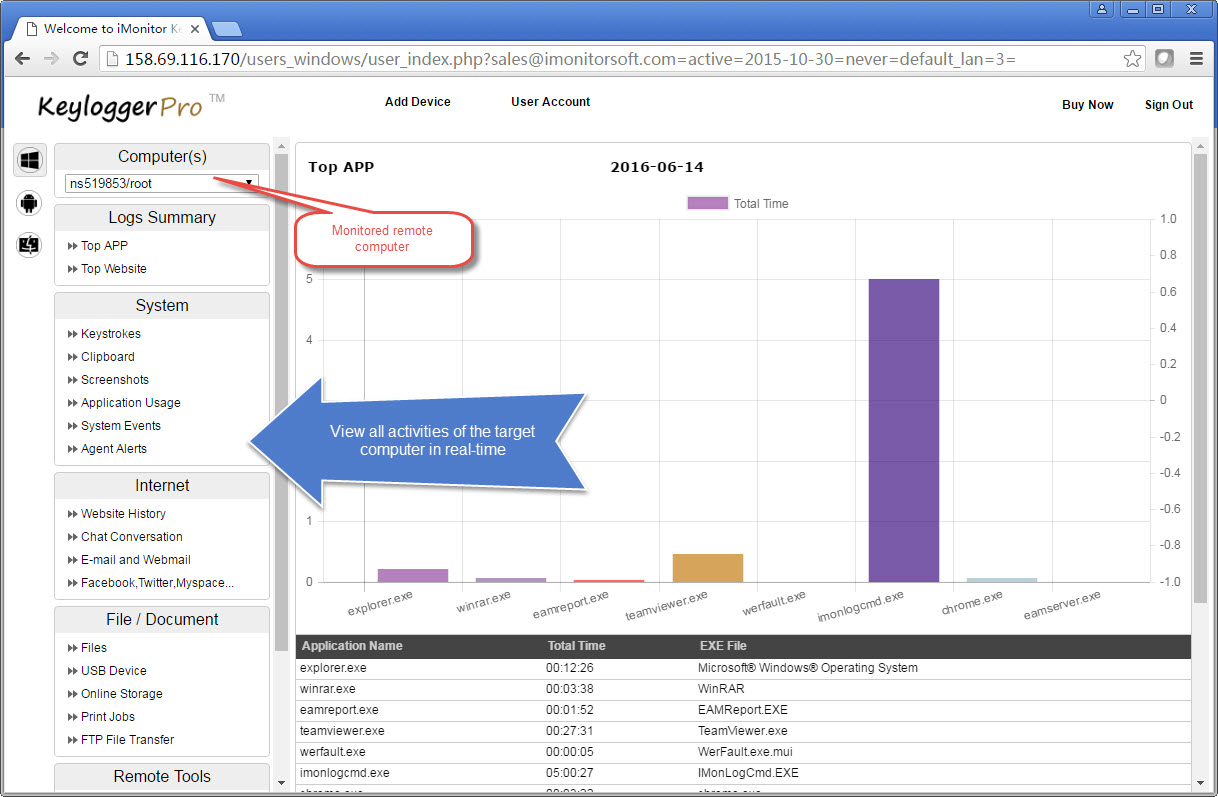
Task: Click the browser reload button
Action: tap(81, 59)
